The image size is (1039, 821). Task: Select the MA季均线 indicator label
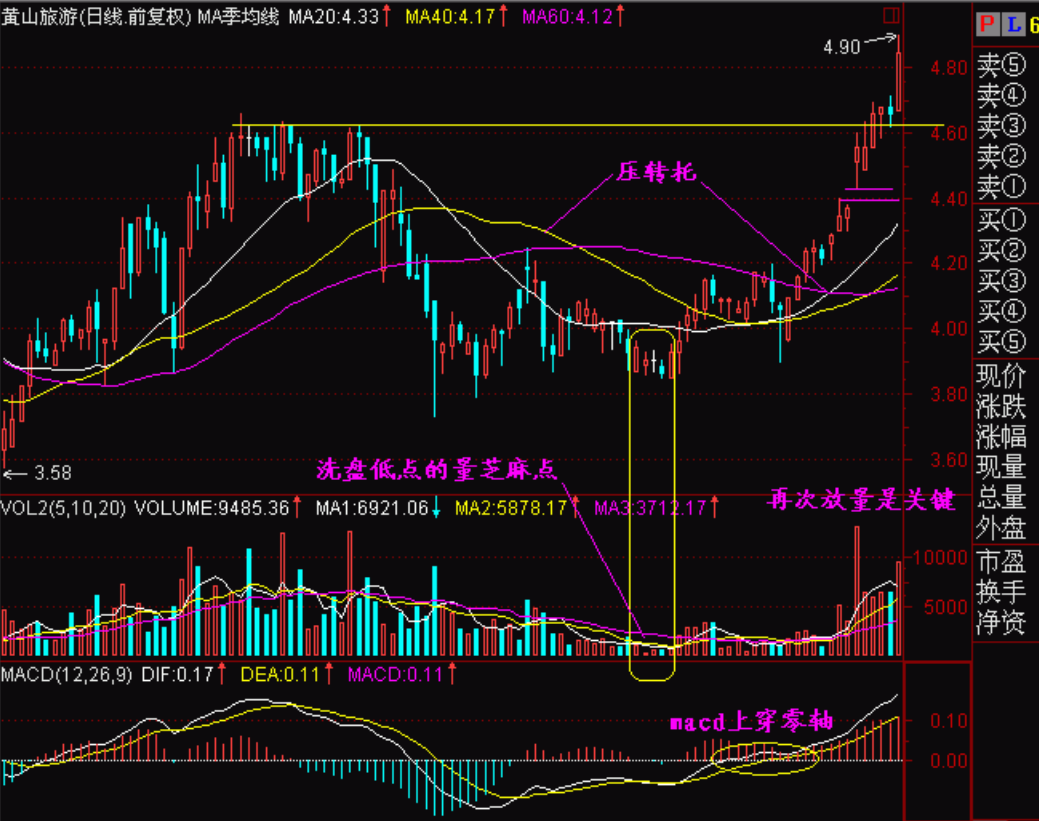point(238,16)
